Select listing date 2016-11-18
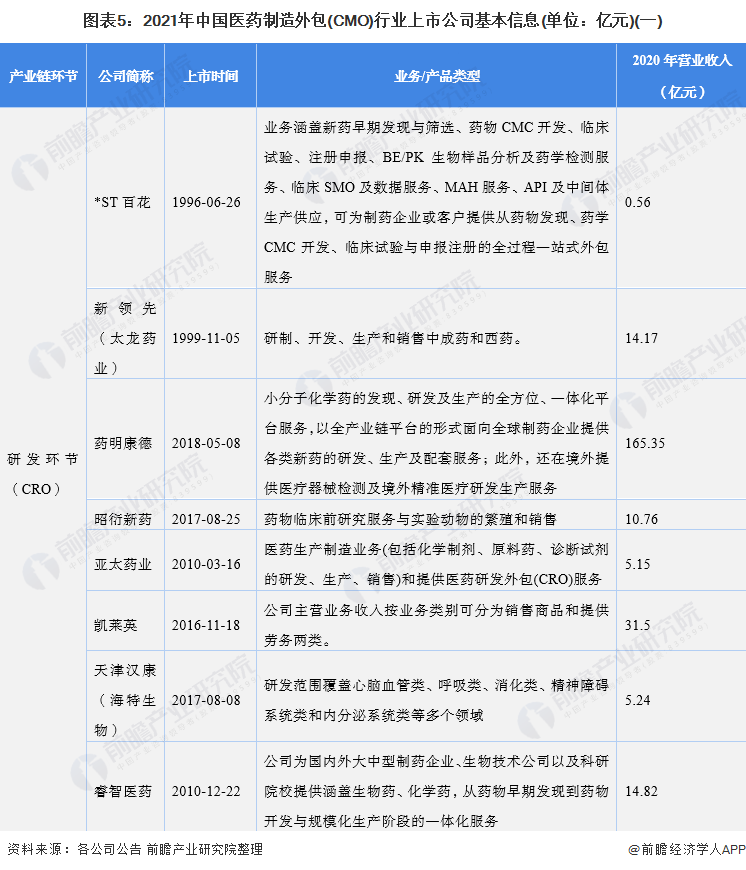746x870 pixels. coord(206,625)
